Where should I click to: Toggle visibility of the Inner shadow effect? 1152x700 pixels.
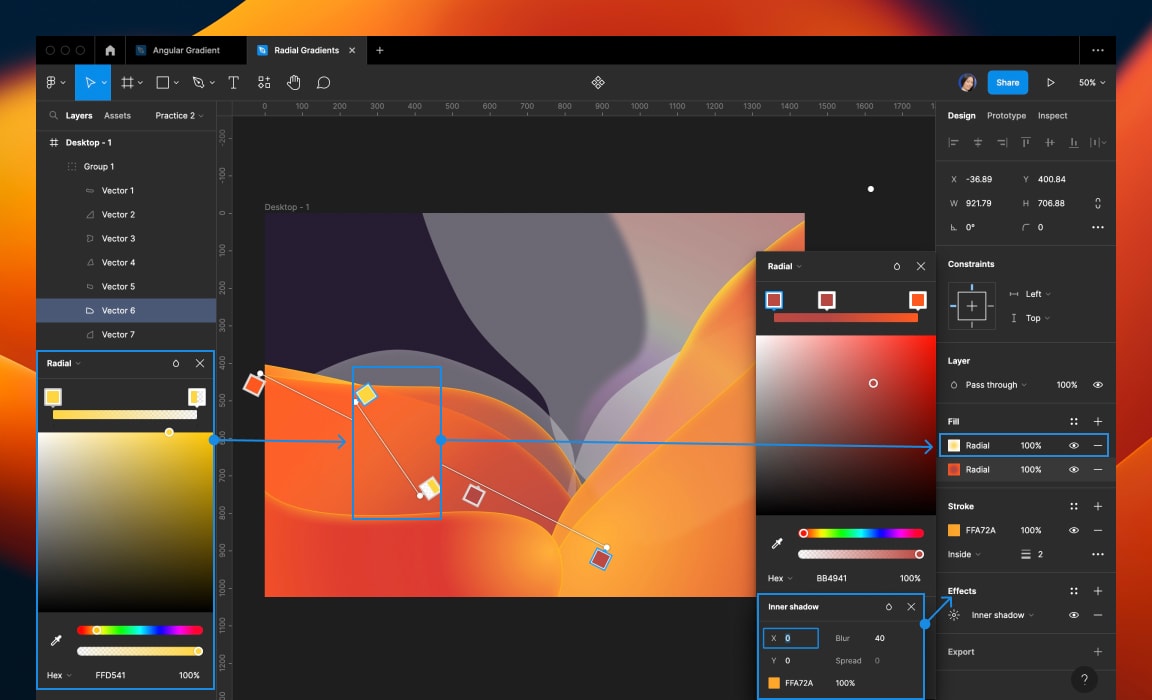(1074, 615)
